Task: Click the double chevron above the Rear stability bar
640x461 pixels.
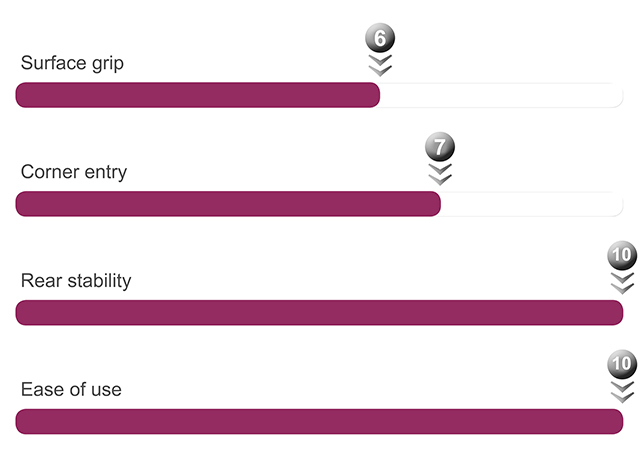Action: click(x=622, y=283)
